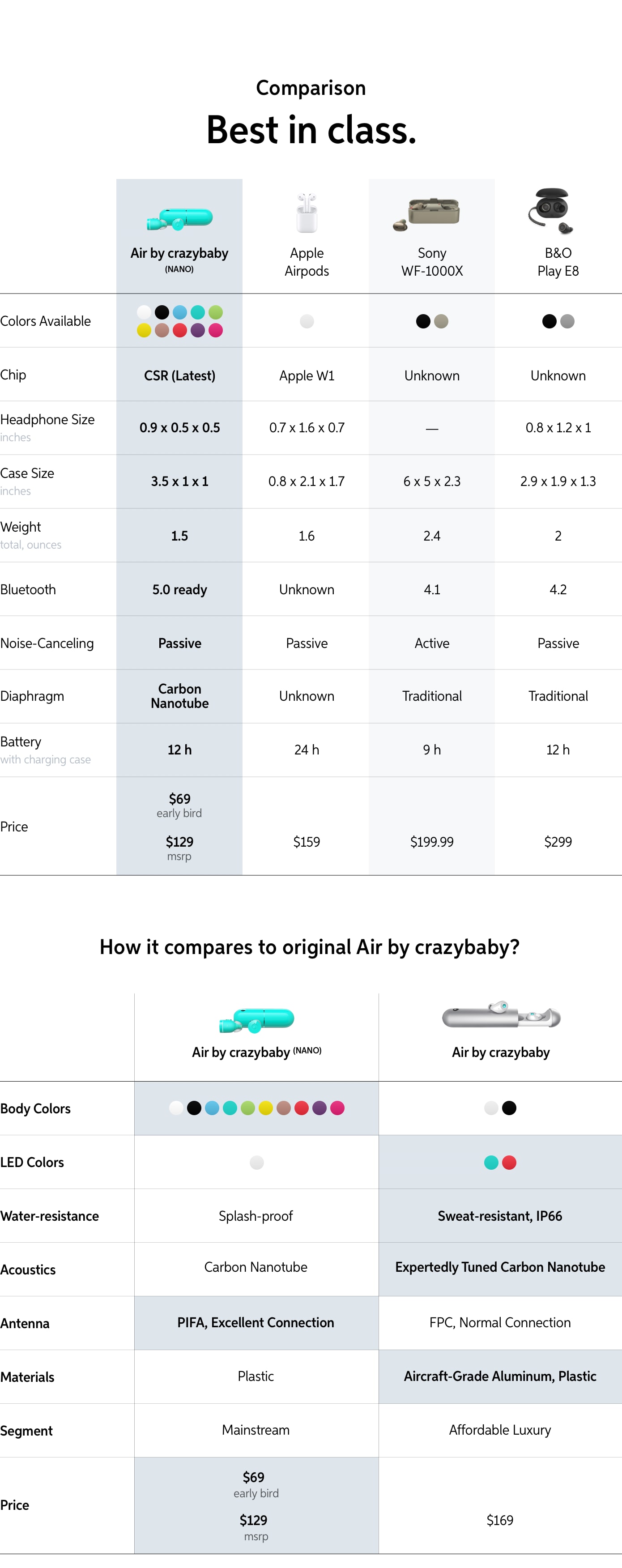Click the Sweat-resistant, IP66 cell
622x1568 pixels.
(x=500, y=1215)
